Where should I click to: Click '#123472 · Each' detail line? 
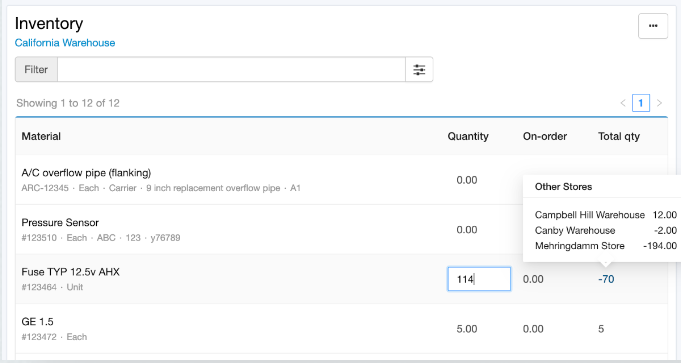click(54, 337)
